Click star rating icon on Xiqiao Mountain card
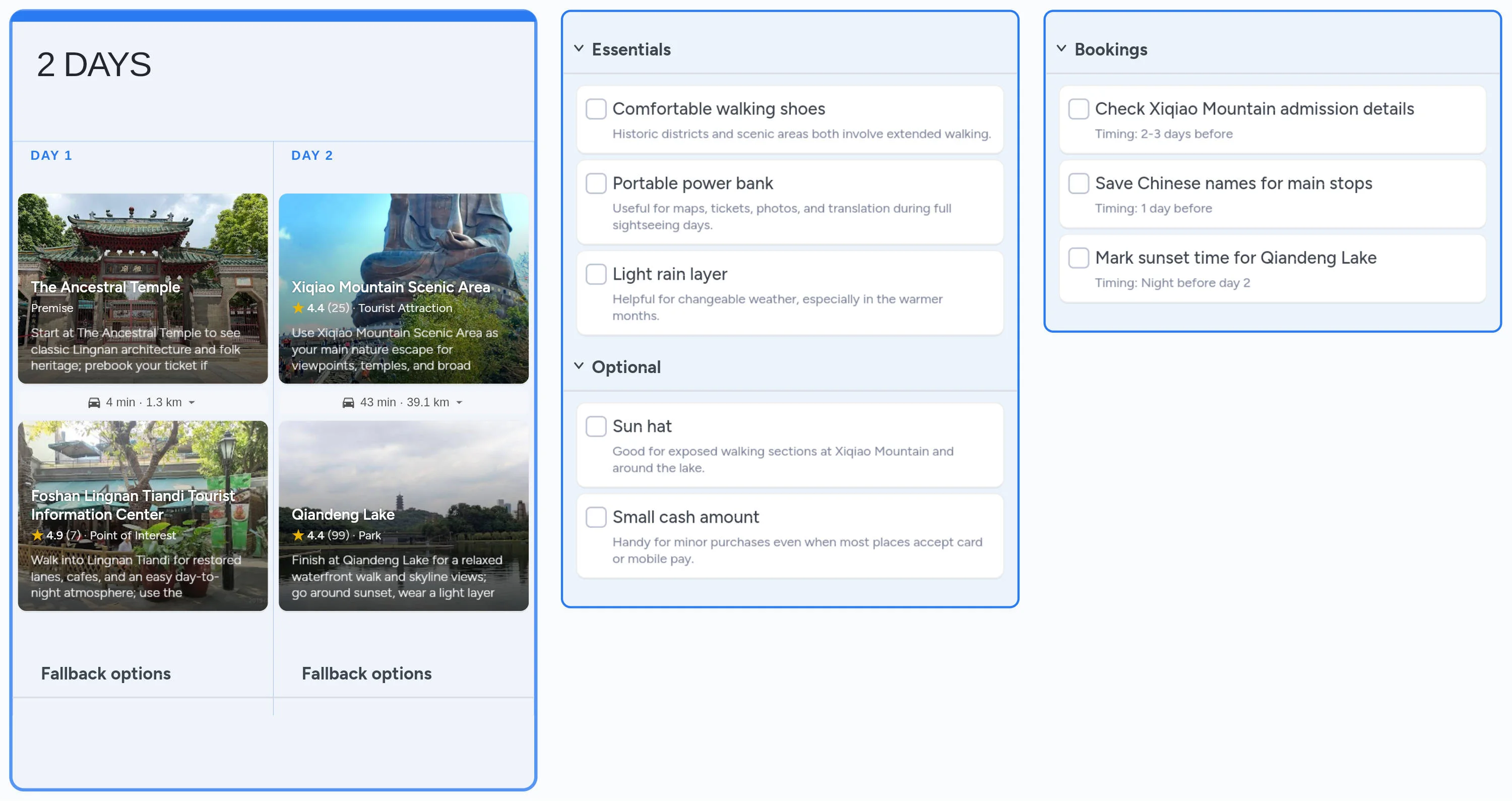1512x801 pixels. coord(298,307)
